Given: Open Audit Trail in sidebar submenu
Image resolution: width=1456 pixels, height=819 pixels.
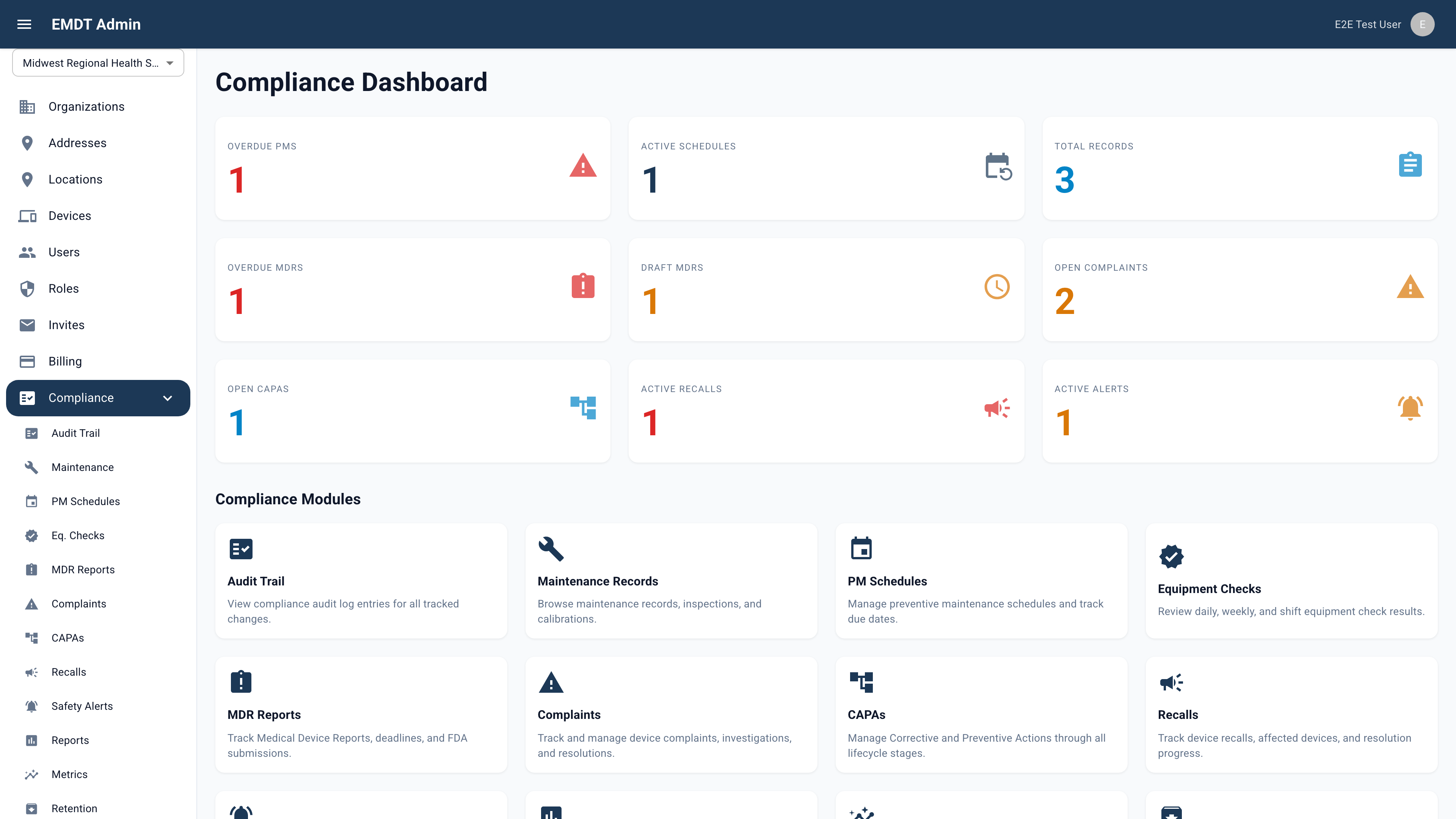Looking at the screenshot, I should pos(98,433).
